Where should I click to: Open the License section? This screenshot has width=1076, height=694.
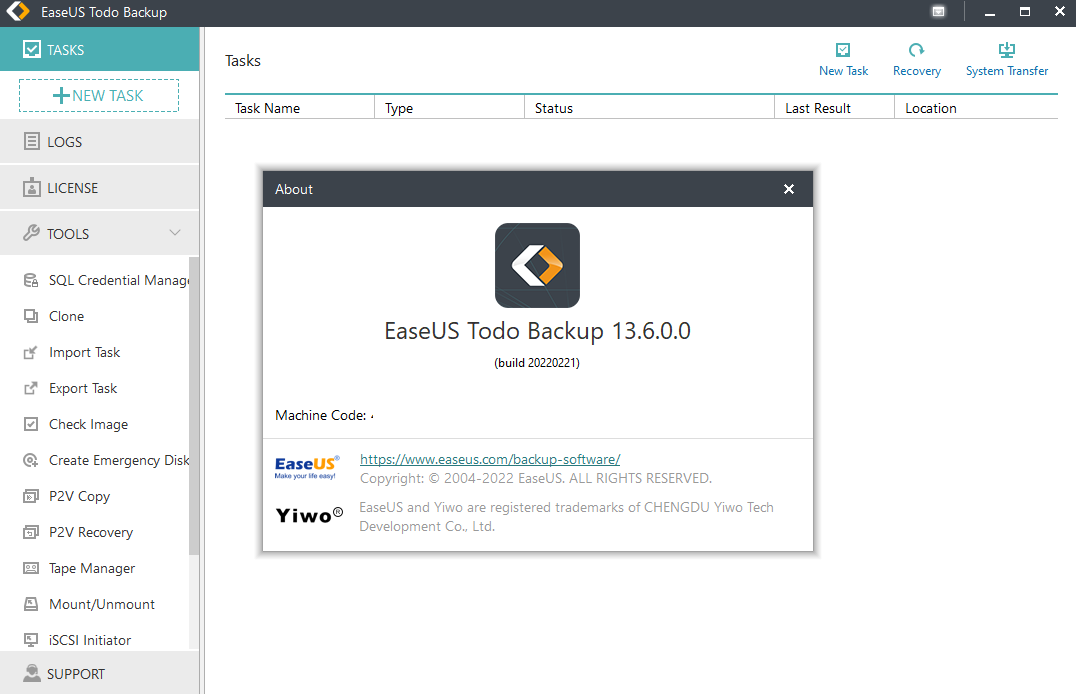(x=100, y=187)
